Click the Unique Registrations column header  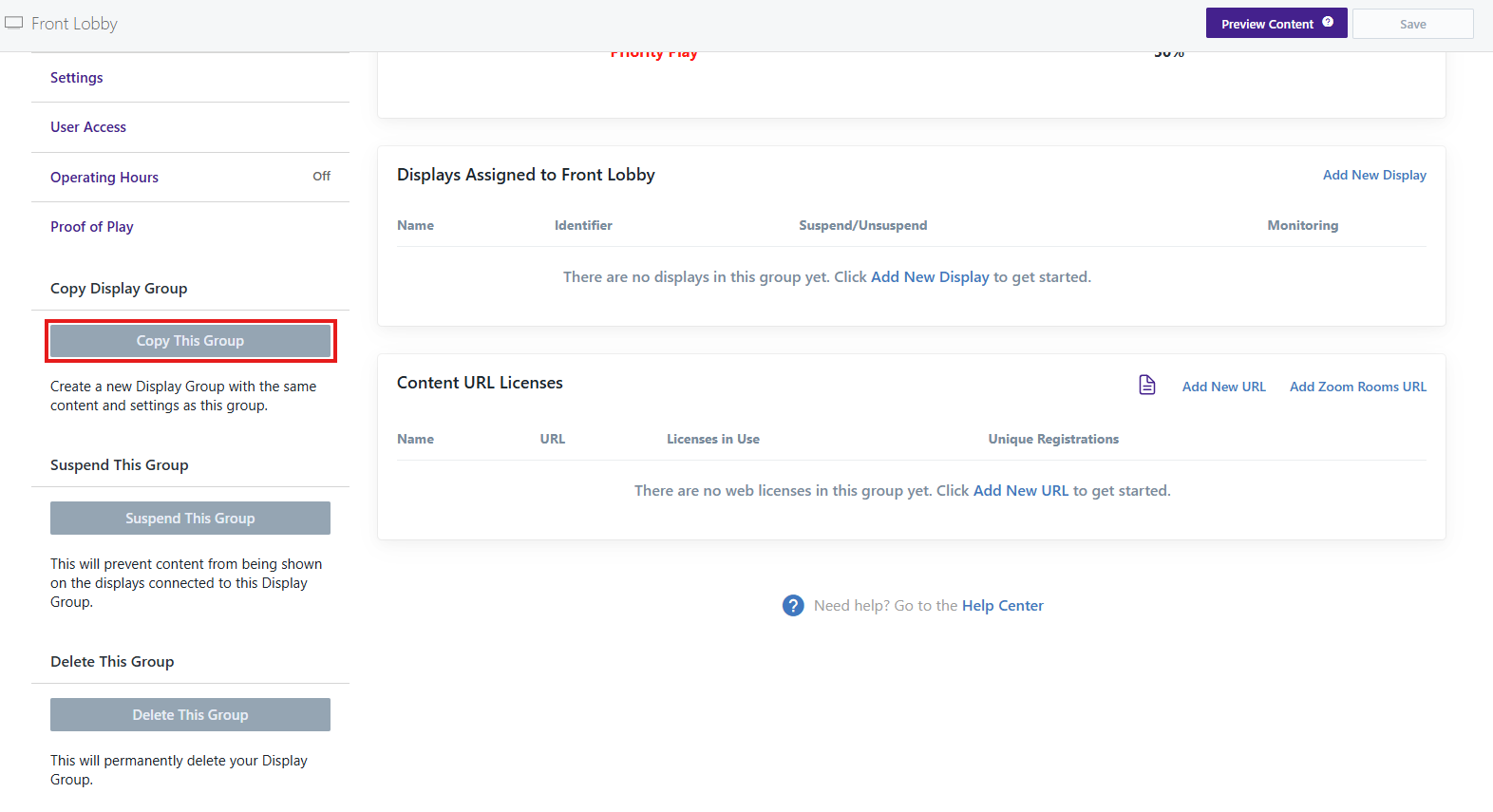point(1053,439)
